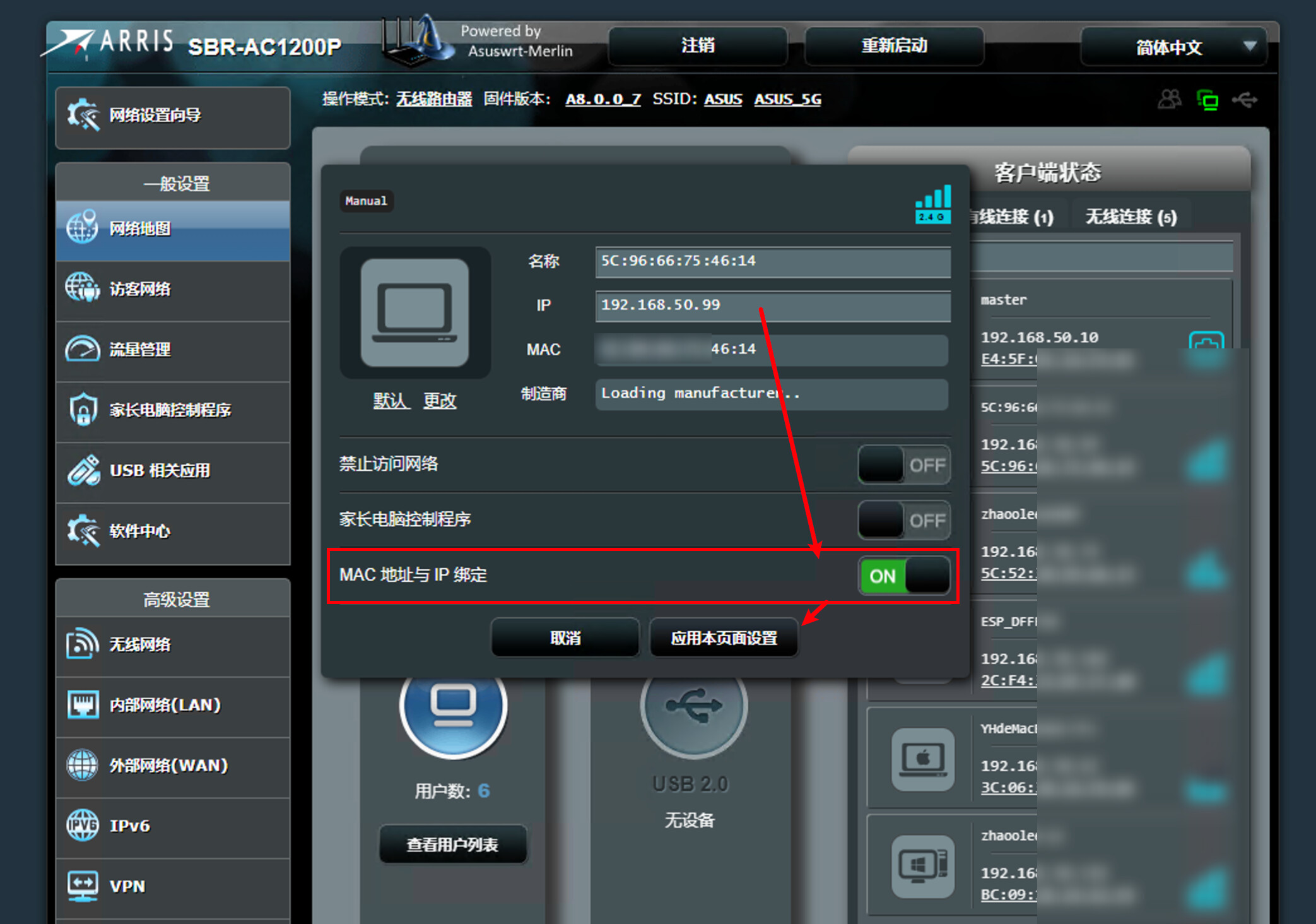Toggle 家长电脑控制程序 switch in dialog
The image size is (1316, 924).
tap(904, 520)
